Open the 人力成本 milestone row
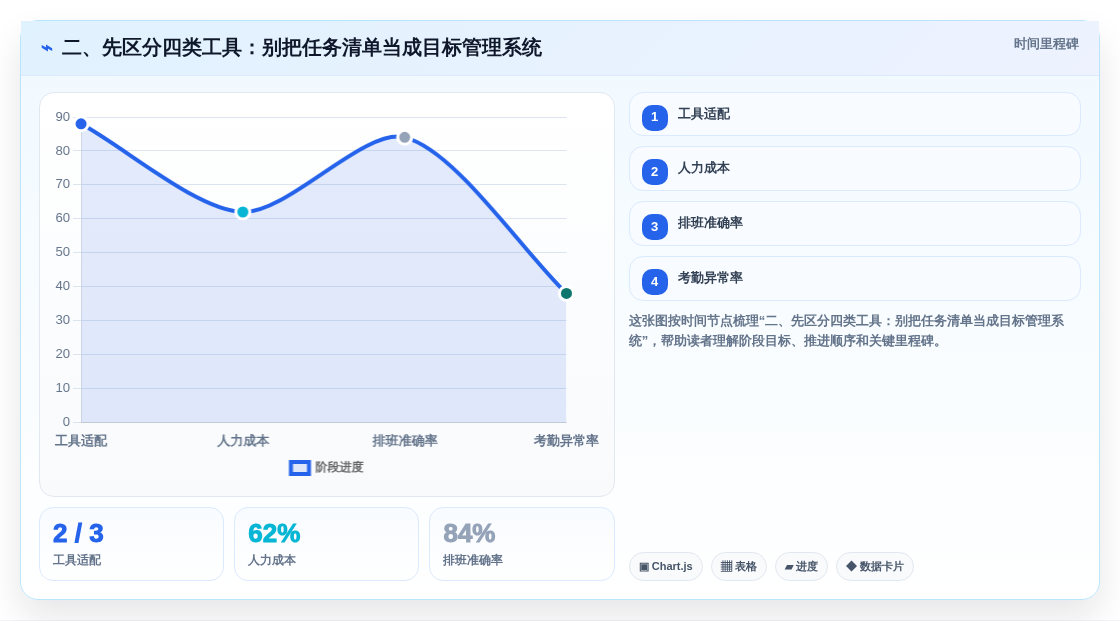Viewport: 1120px width, 621px height. coord(854,169)
